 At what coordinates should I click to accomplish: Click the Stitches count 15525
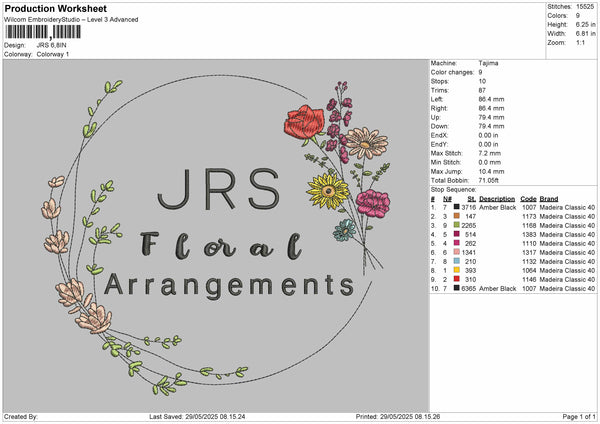coord(586,6)
